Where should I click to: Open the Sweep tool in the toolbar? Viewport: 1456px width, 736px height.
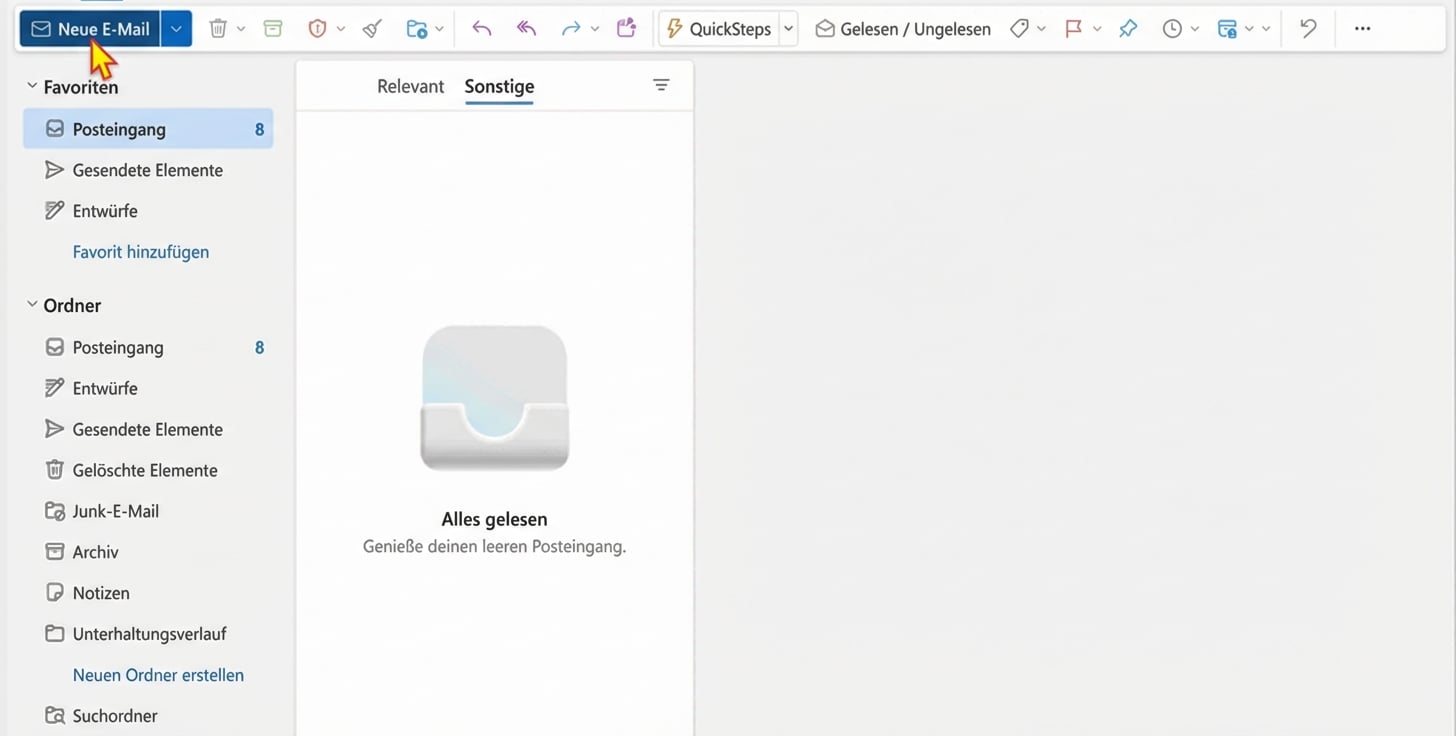[x=371, y=28]
